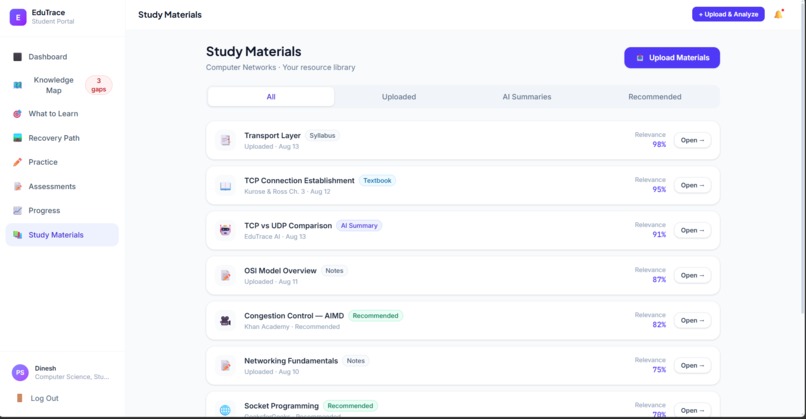This screenshot has width=806, height=419.
Task: Open Practice page
Action: coord(62,162)
